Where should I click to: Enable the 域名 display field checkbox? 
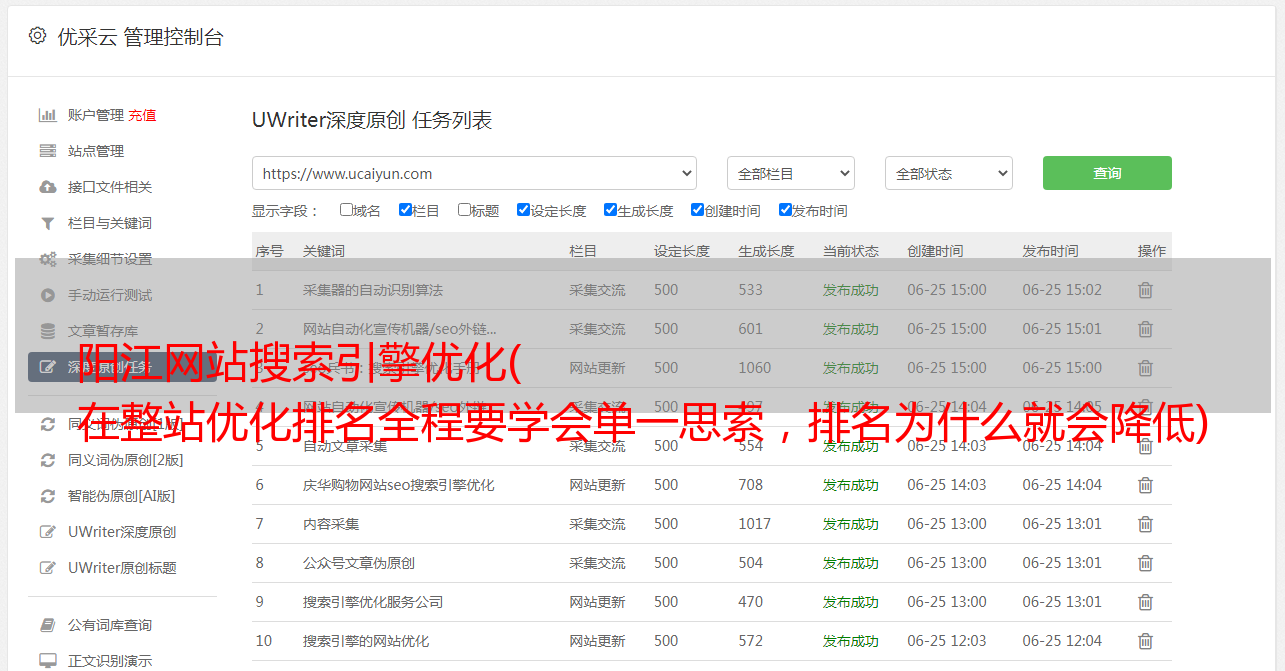pos(346,210)
